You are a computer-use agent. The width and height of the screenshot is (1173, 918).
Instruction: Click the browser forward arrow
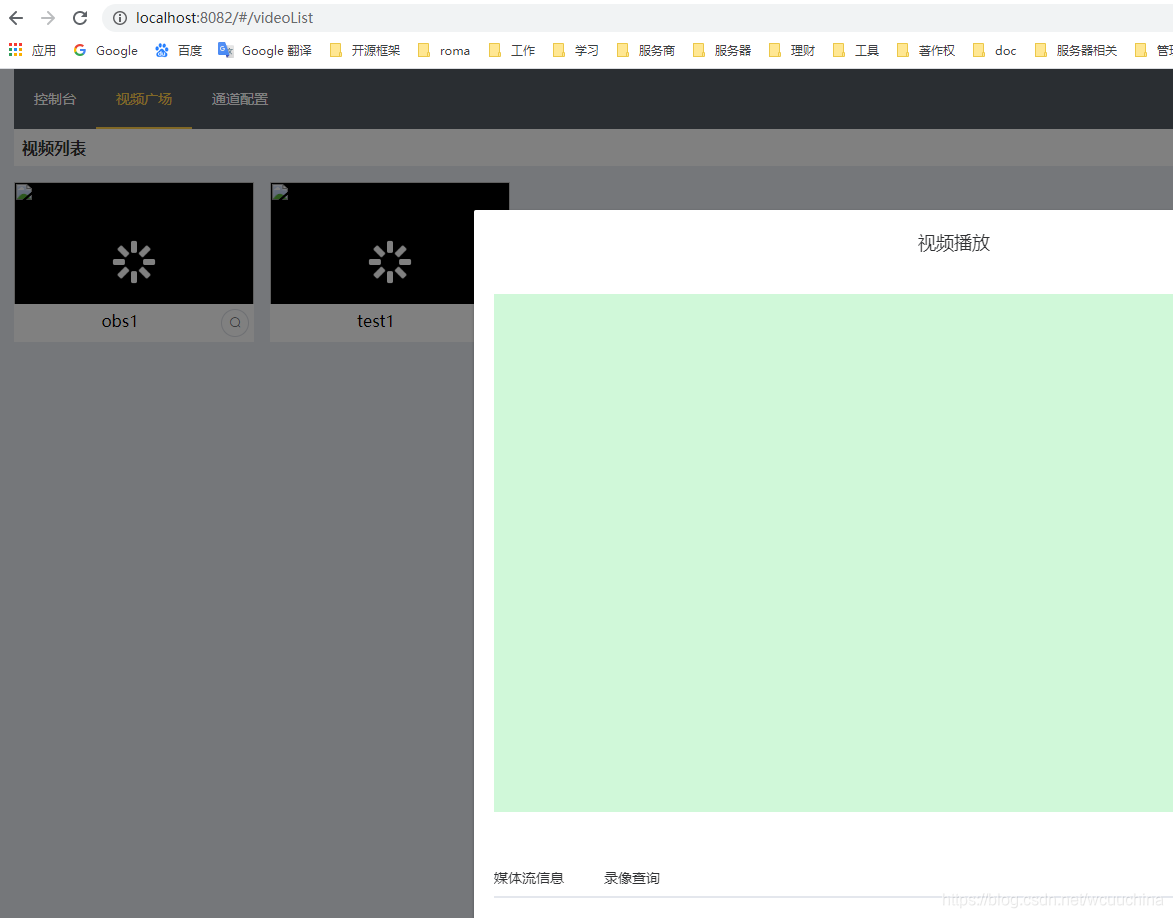(47, 17)
